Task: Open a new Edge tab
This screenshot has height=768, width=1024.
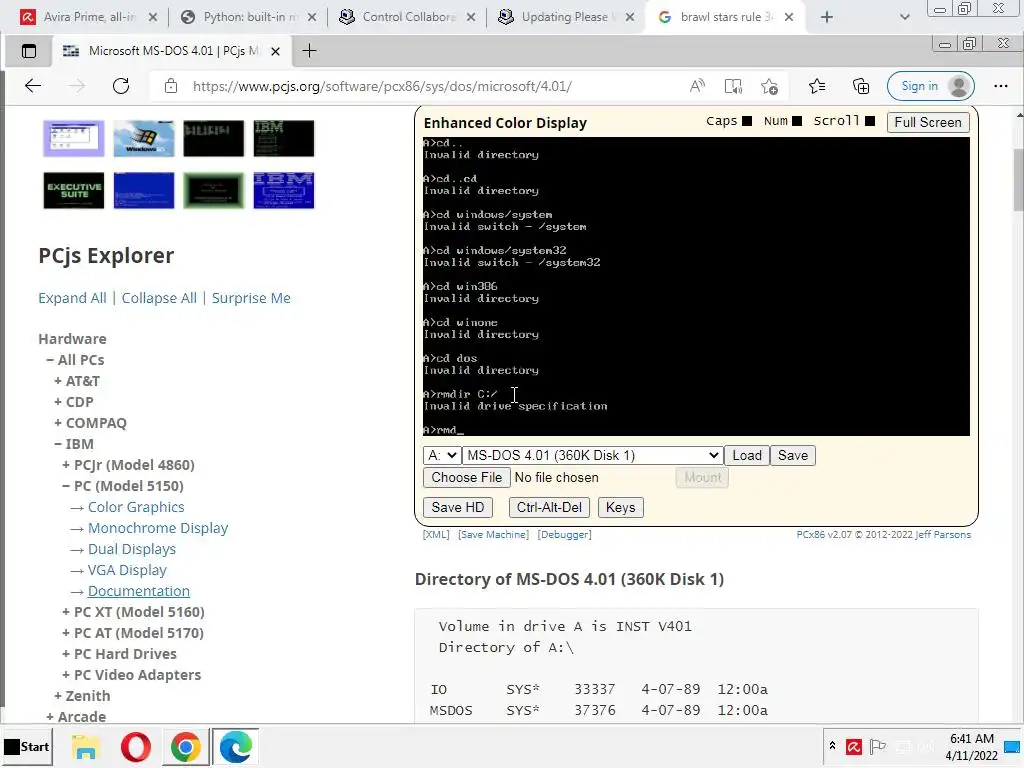Action: pos(310,51)
